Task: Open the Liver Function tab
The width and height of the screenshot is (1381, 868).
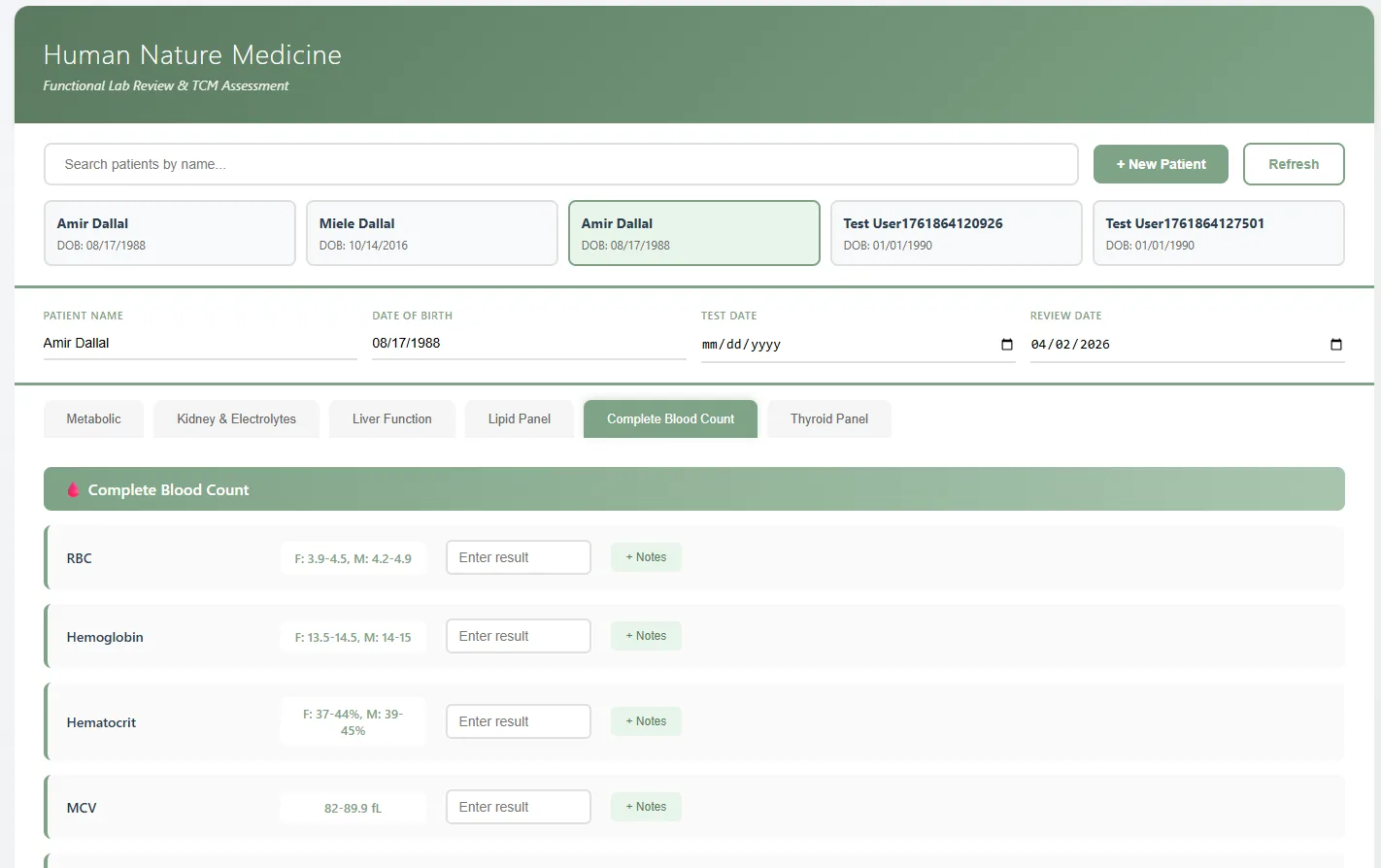Action: pyautogui.click(x=392, y=419)
